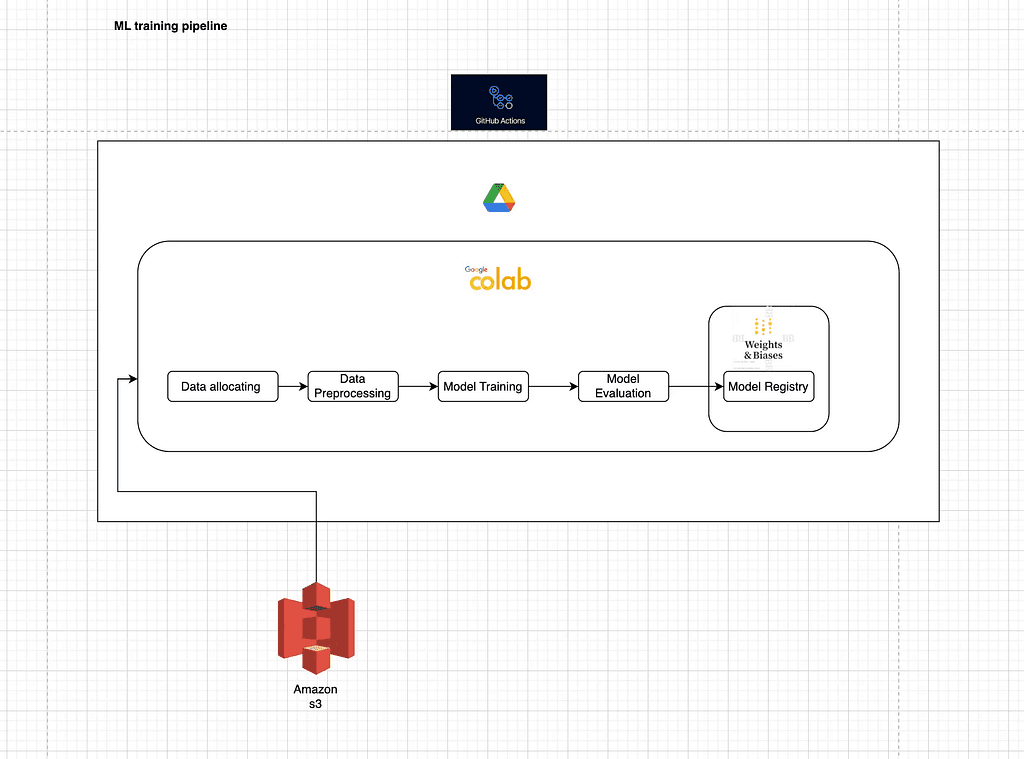
Task: Select the Data allocating node
Action: [x=222, y=387]
